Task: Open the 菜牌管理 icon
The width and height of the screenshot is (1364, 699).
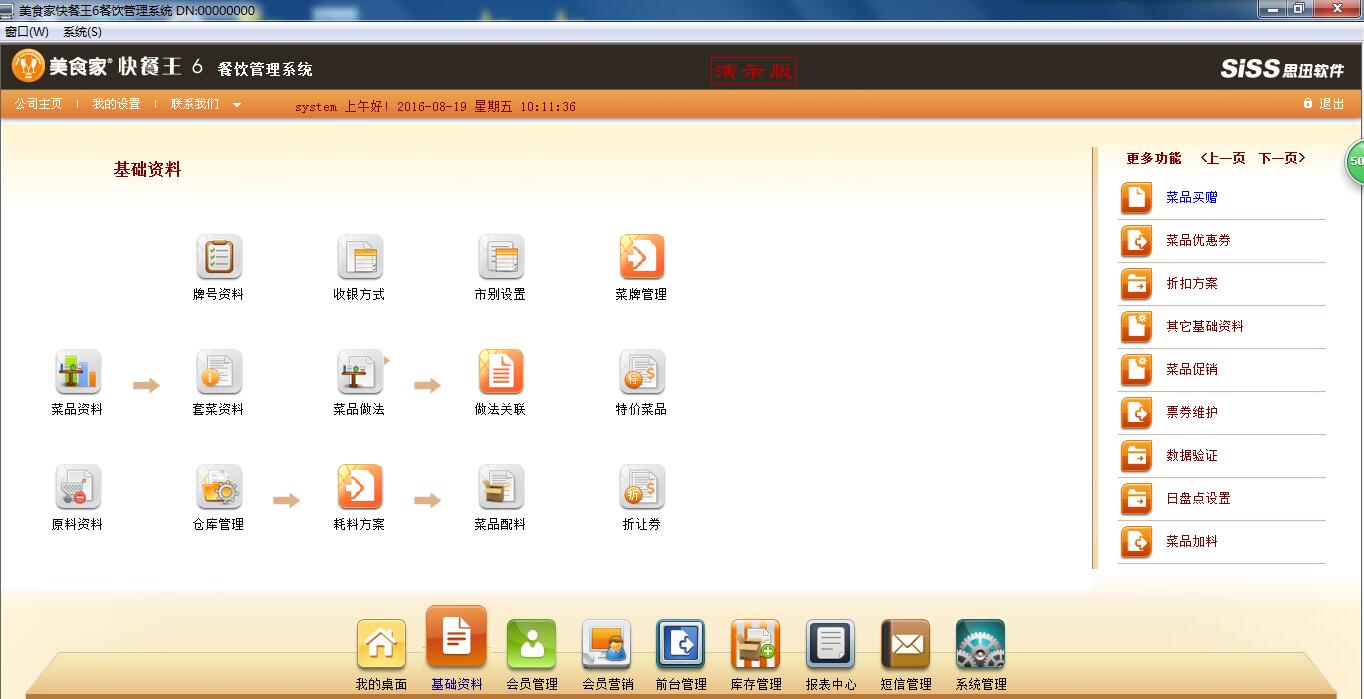Action: point(642,257)
